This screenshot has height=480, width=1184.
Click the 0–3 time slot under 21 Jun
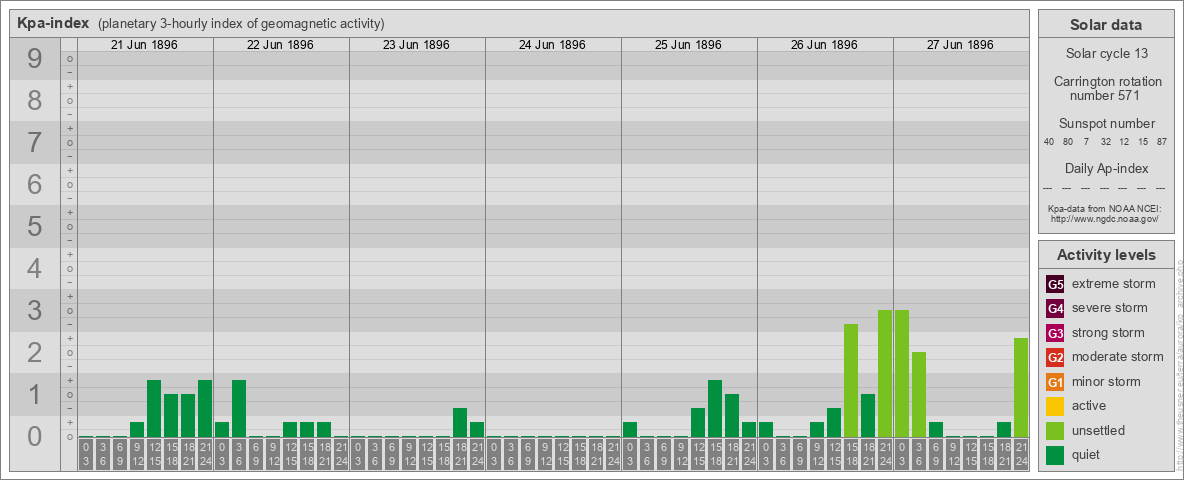pyautogui.click(x=86, y=455)
